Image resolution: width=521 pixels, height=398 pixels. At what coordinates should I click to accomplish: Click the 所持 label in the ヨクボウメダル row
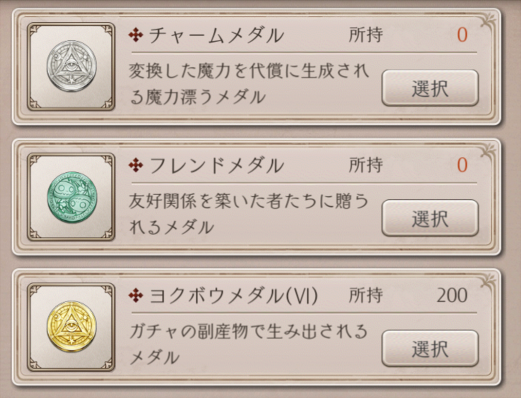click(x=366, y=295)
